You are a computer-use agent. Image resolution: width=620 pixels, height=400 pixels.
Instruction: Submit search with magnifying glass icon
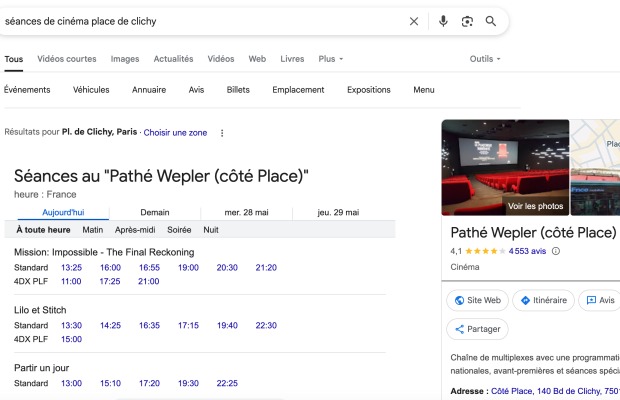491,21
